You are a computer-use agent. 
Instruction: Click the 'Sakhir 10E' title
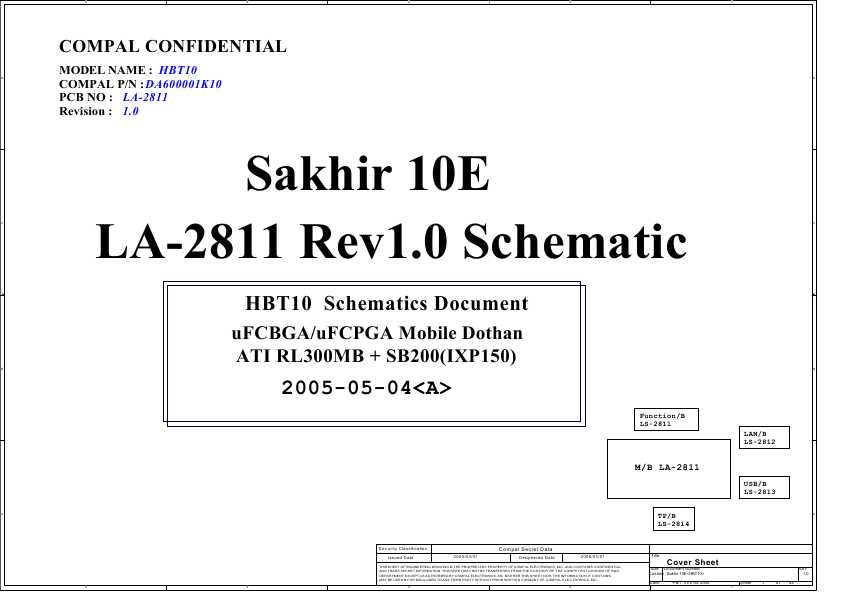(x=367, y=173)
